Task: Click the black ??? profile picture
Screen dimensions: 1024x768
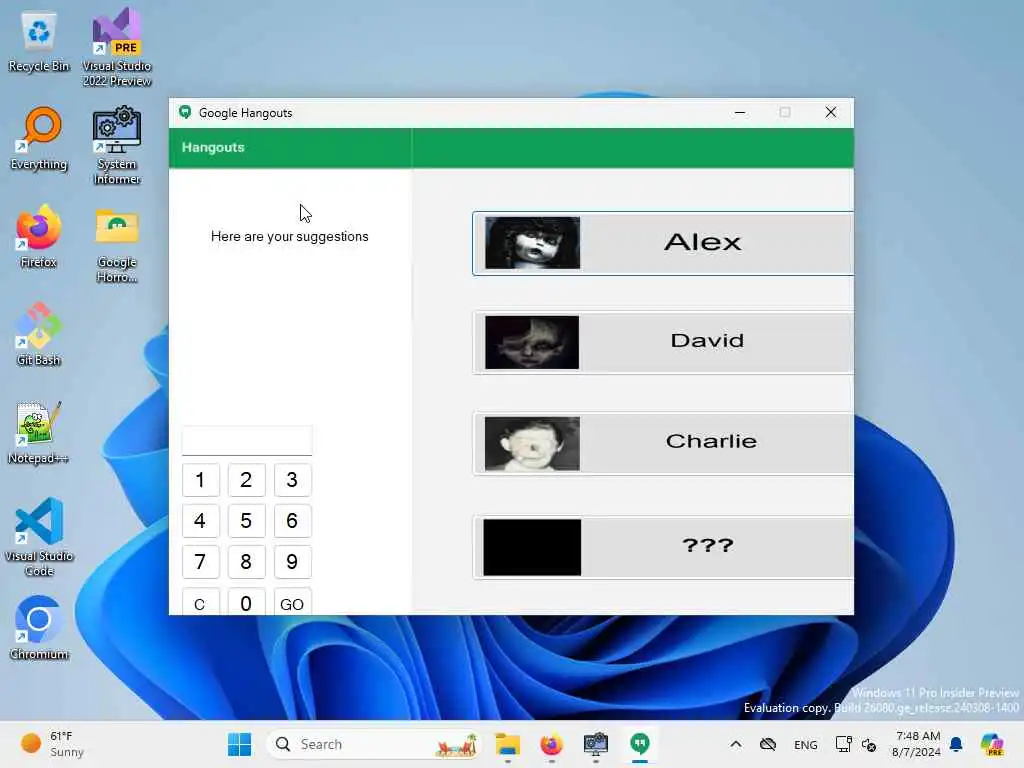Action: [532, 547]
